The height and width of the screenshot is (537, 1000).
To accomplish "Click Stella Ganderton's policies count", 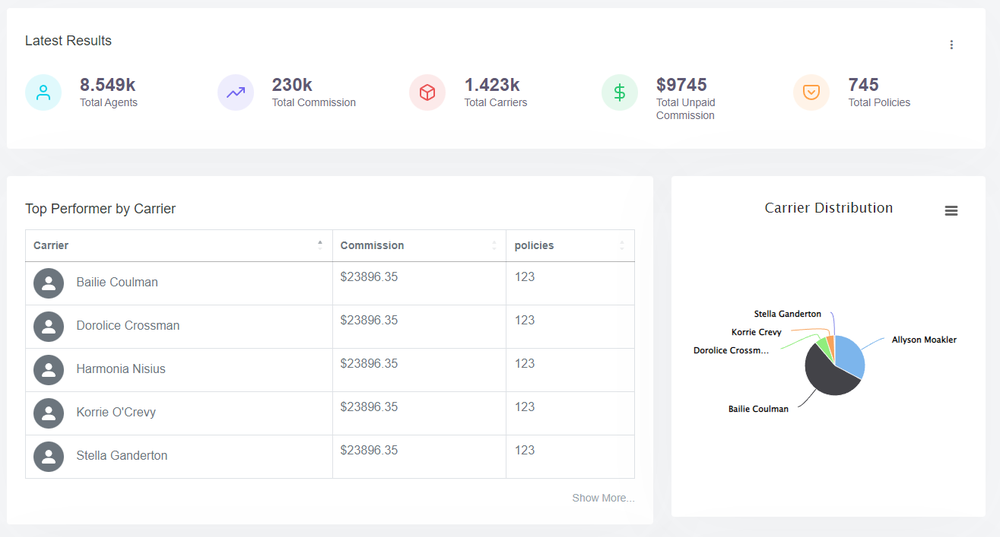I will click(x=525, y=450).
